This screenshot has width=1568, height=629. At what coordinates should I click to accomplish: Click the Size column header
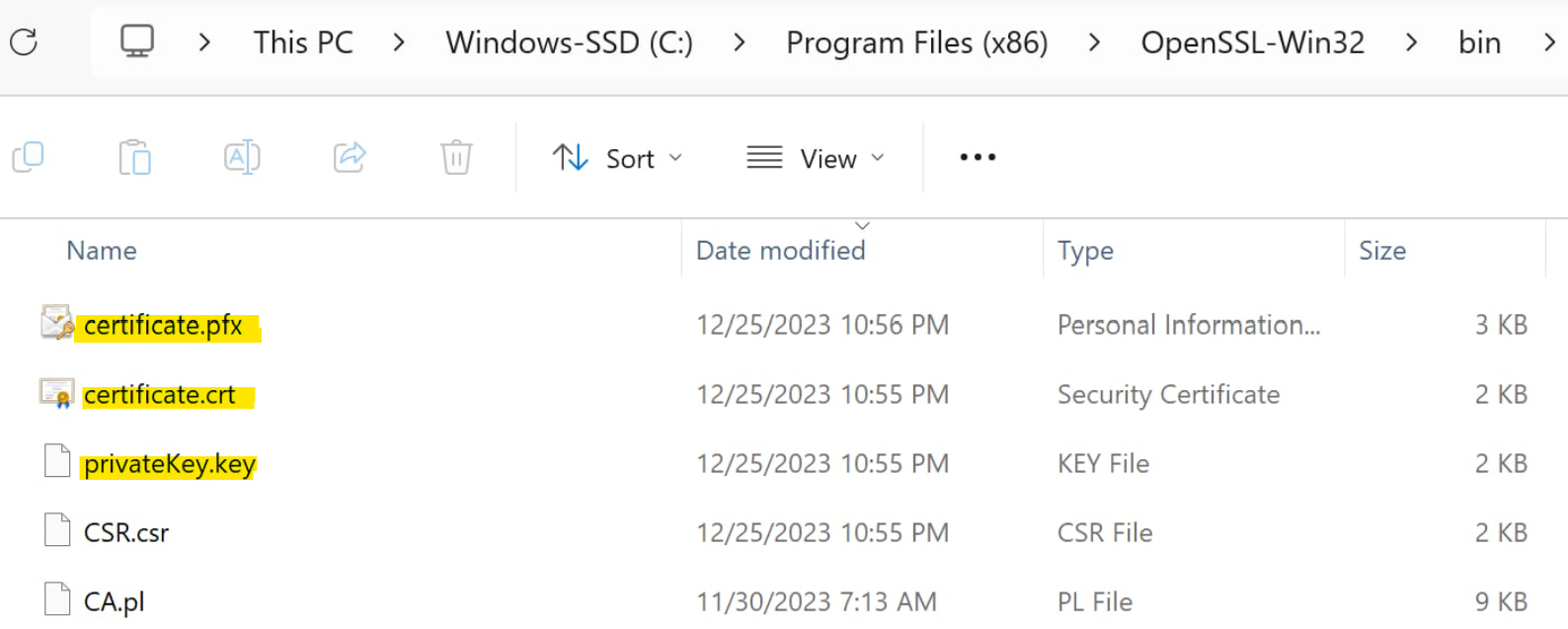click(1382, 250)
